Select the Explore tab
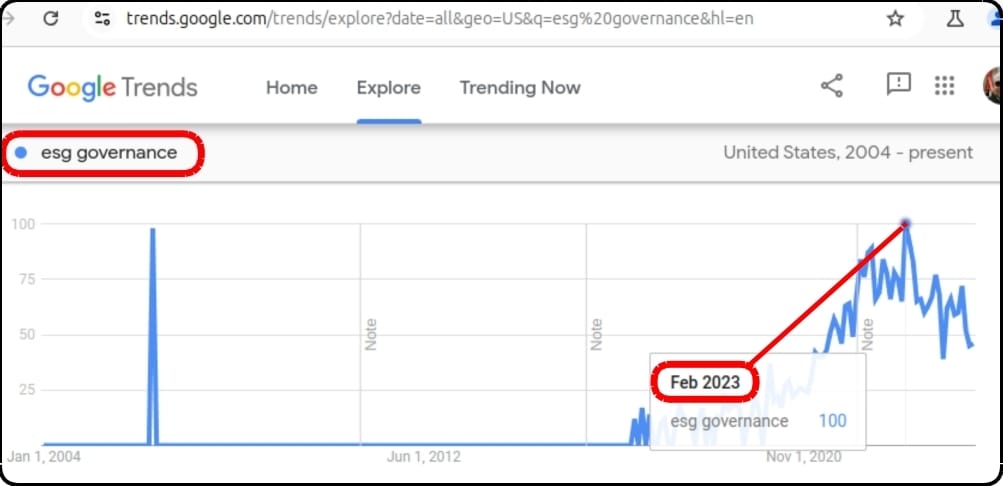1003x486 pixels. click(389, 88)
